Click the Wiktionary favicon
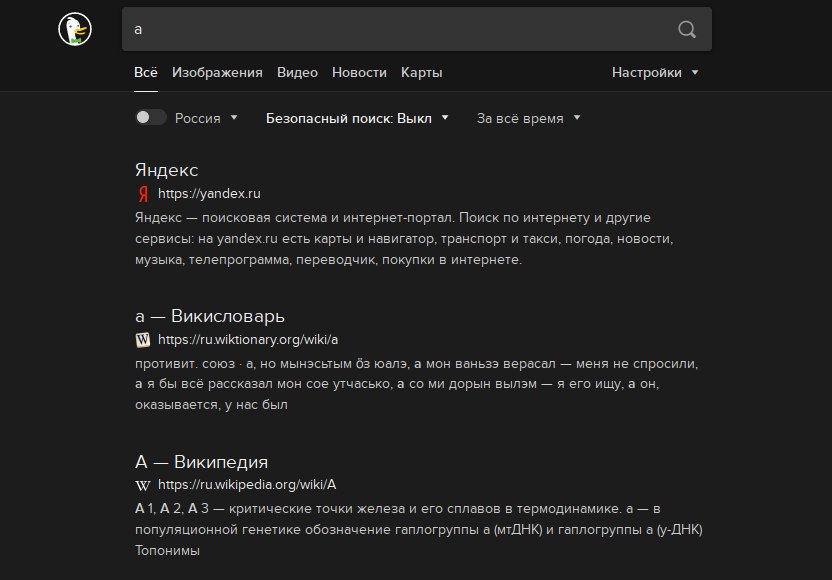 (x=143, y=340)
